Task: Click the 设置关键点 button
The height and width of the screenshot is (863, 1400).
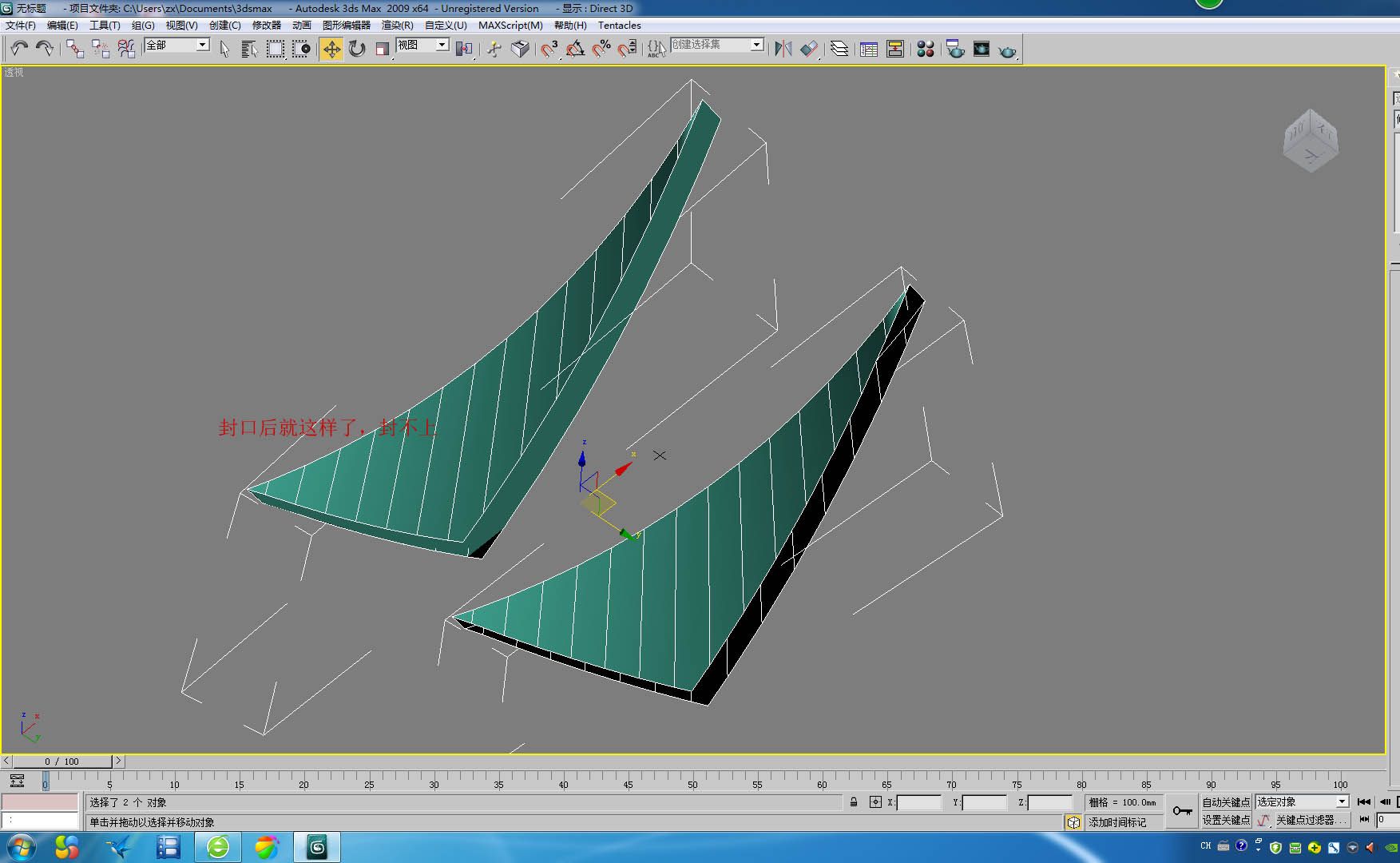Action: [1225, 820]
